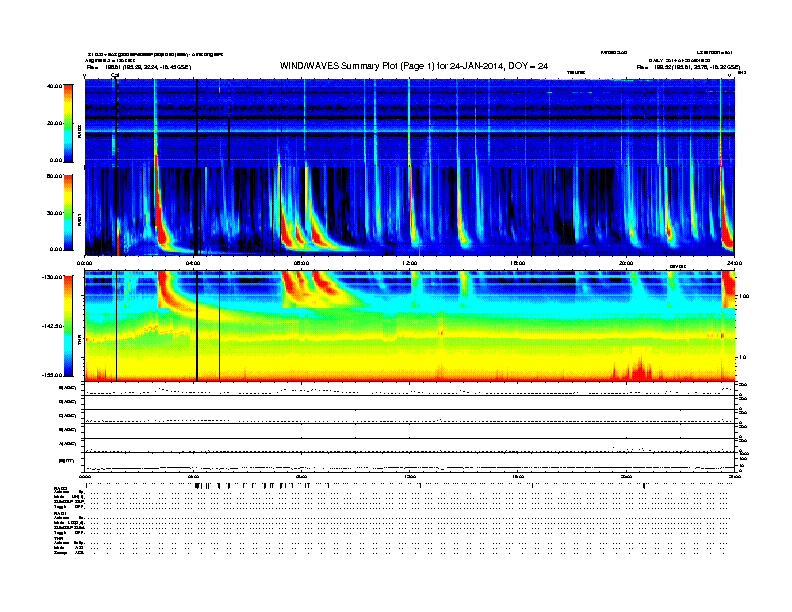The image size is (792, 612).
Task: Click the 12:00 tick under the RAD1 spectrogram
Action: click(x=409, y=263)
